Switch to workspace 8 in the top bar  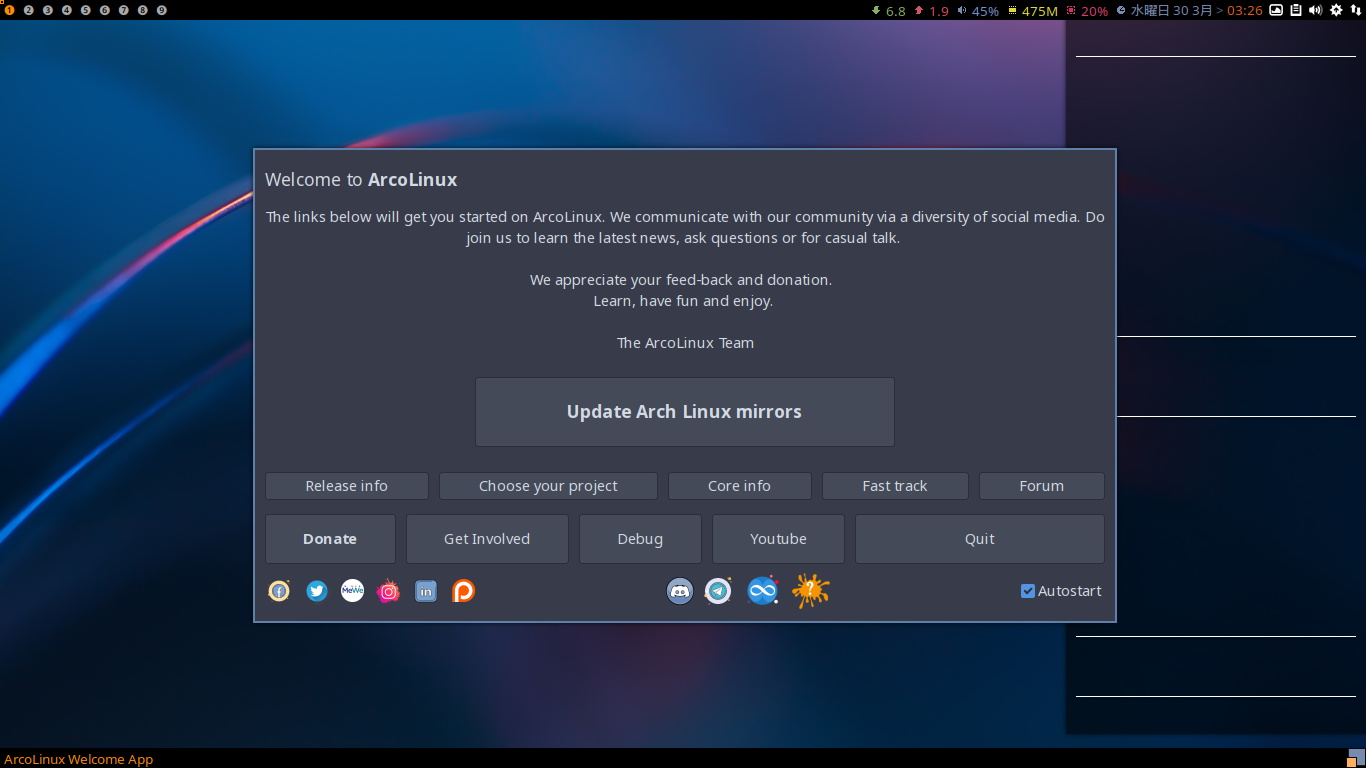[x=143, y=10]
